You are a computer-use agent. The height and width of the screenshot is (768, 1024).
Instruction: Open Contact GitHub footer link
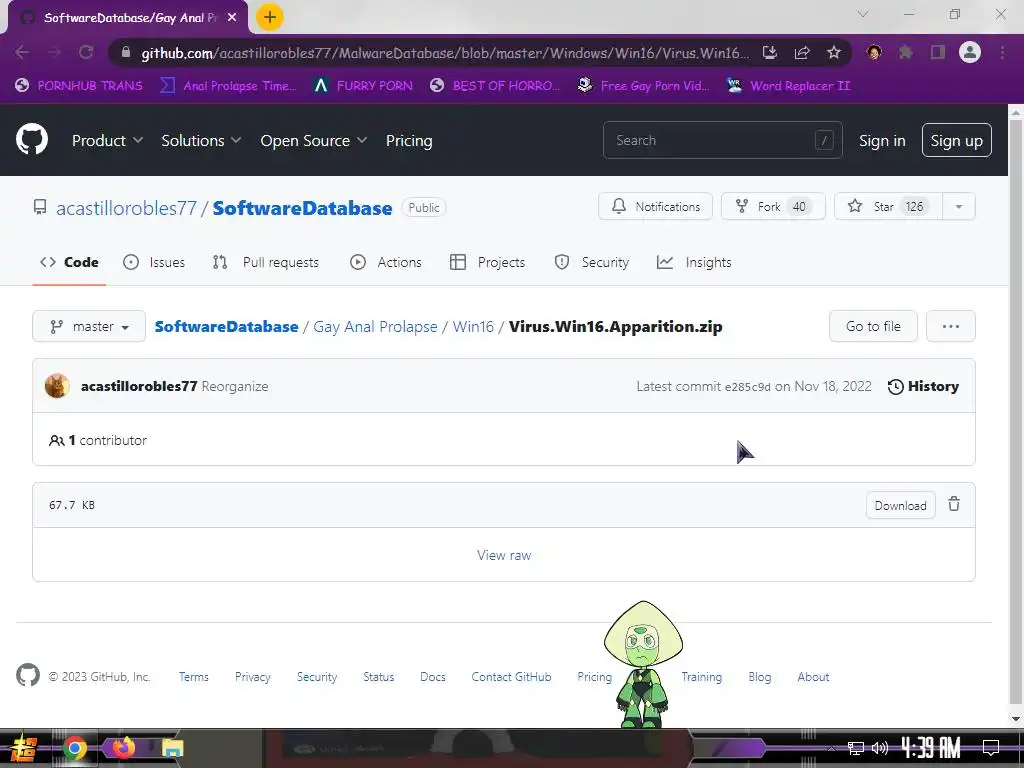(x=511, y=677)
